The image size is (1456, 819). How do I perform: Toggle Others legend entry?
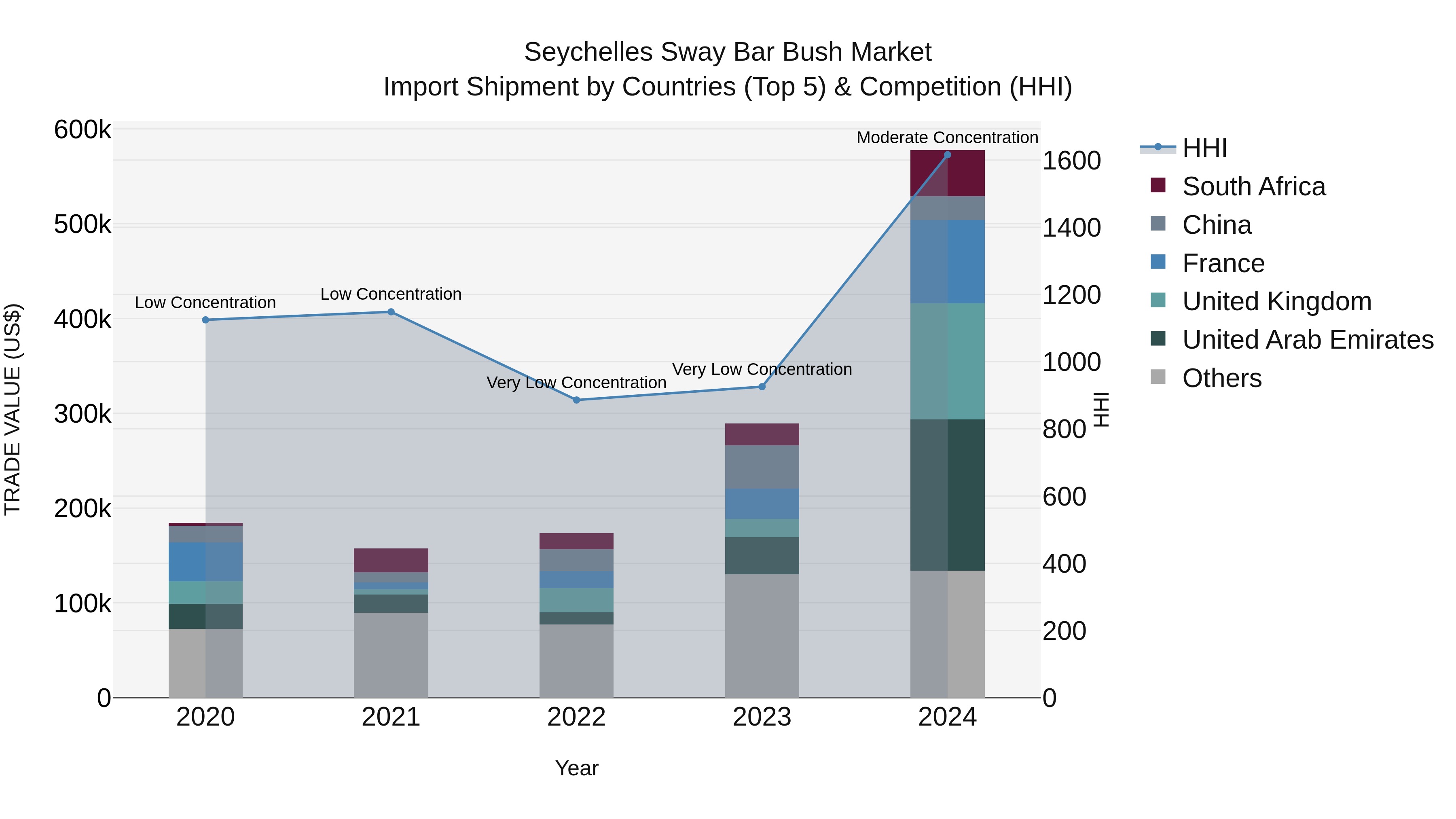(x=1206, y=378)
